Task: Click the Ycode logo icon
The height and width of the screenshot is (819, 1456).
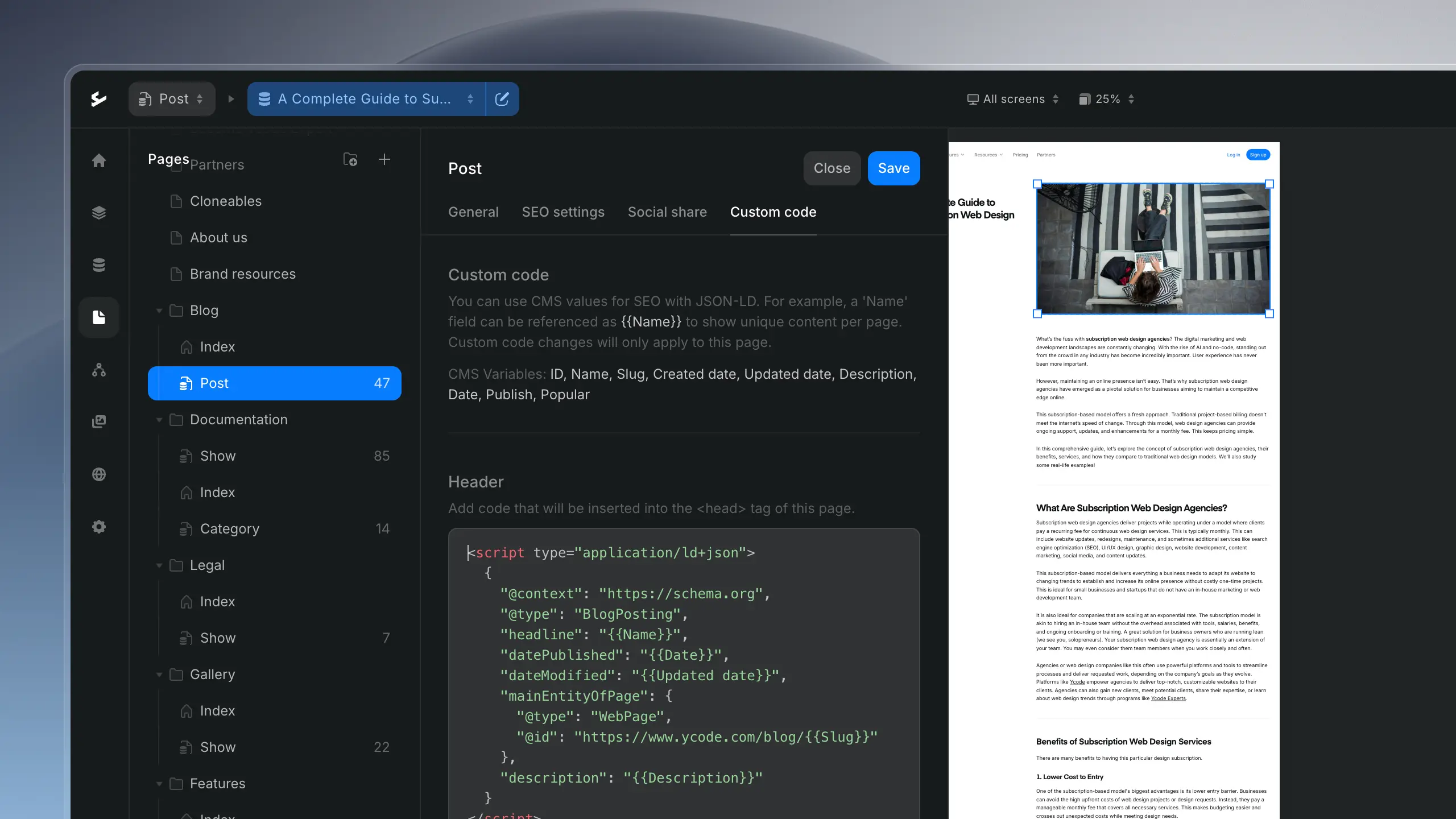Action: click(99, 99)
